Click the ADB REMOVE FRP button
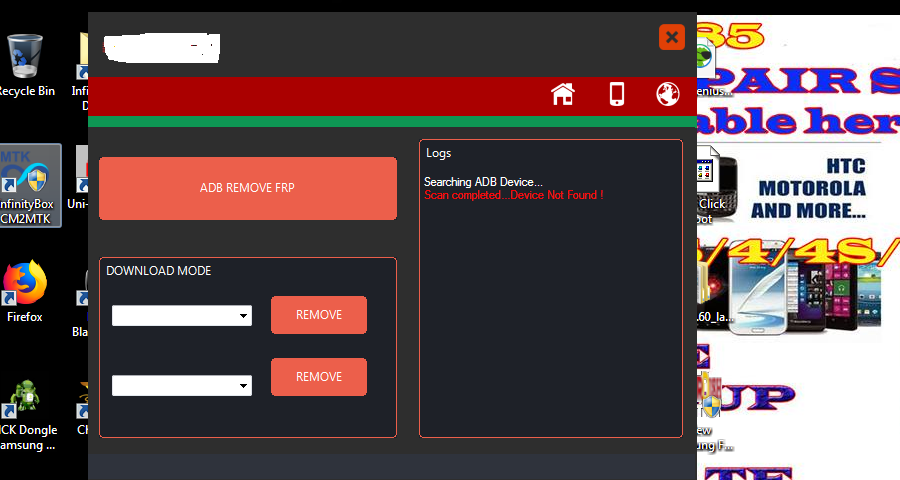900x480 pixels. point(248,188)
